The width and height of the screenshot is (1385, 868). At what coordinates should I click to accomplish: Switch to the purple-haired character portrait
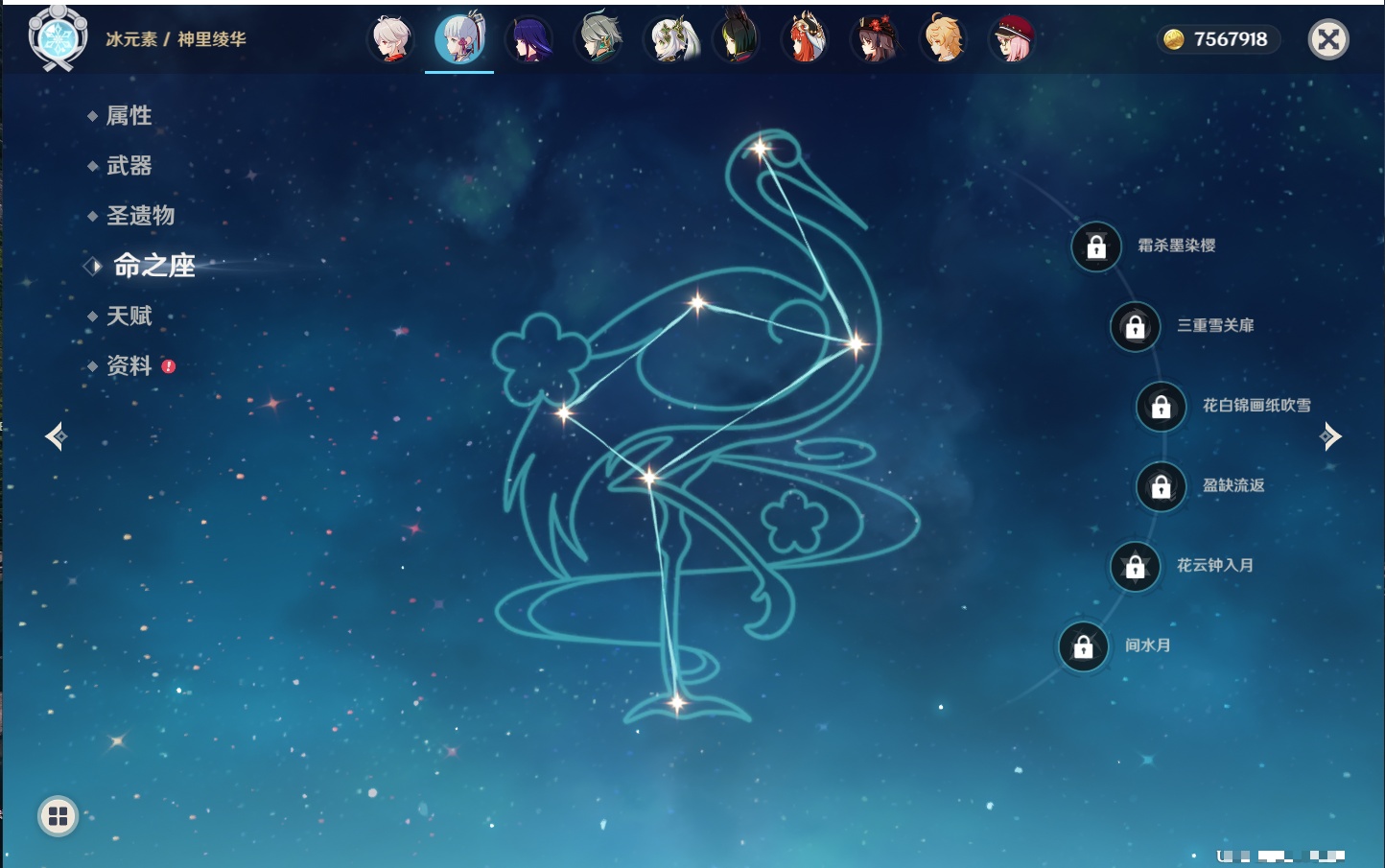point(528,39)
